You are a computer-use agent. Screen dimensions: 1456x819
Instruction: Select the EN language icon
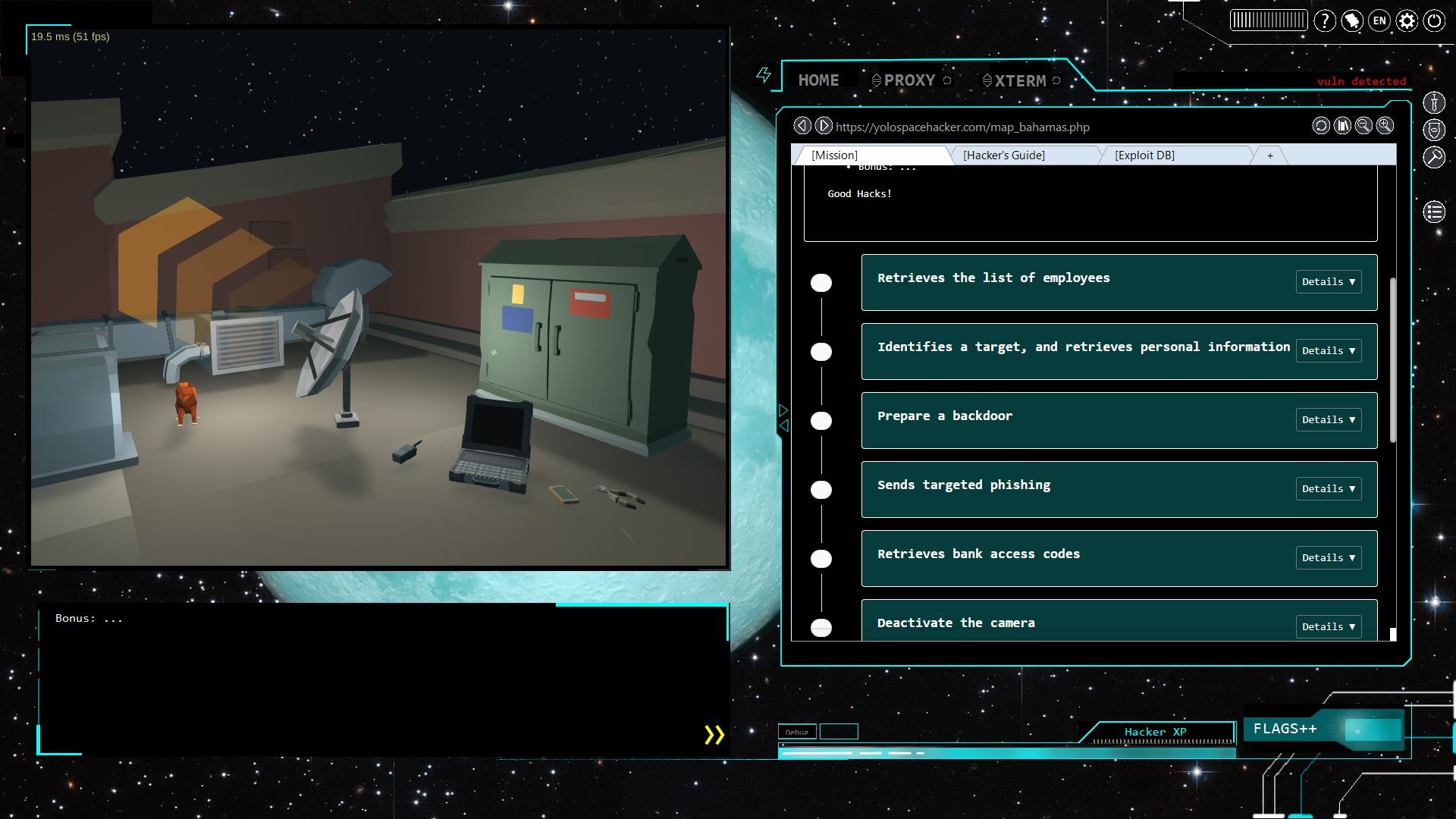1379,22
